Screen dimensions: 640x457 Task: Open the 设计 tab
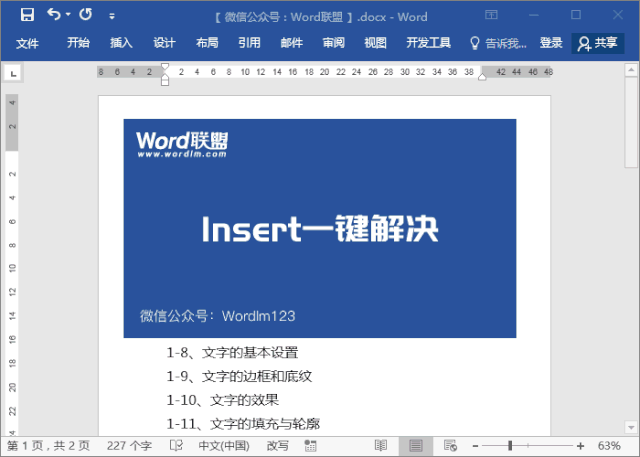164,42
